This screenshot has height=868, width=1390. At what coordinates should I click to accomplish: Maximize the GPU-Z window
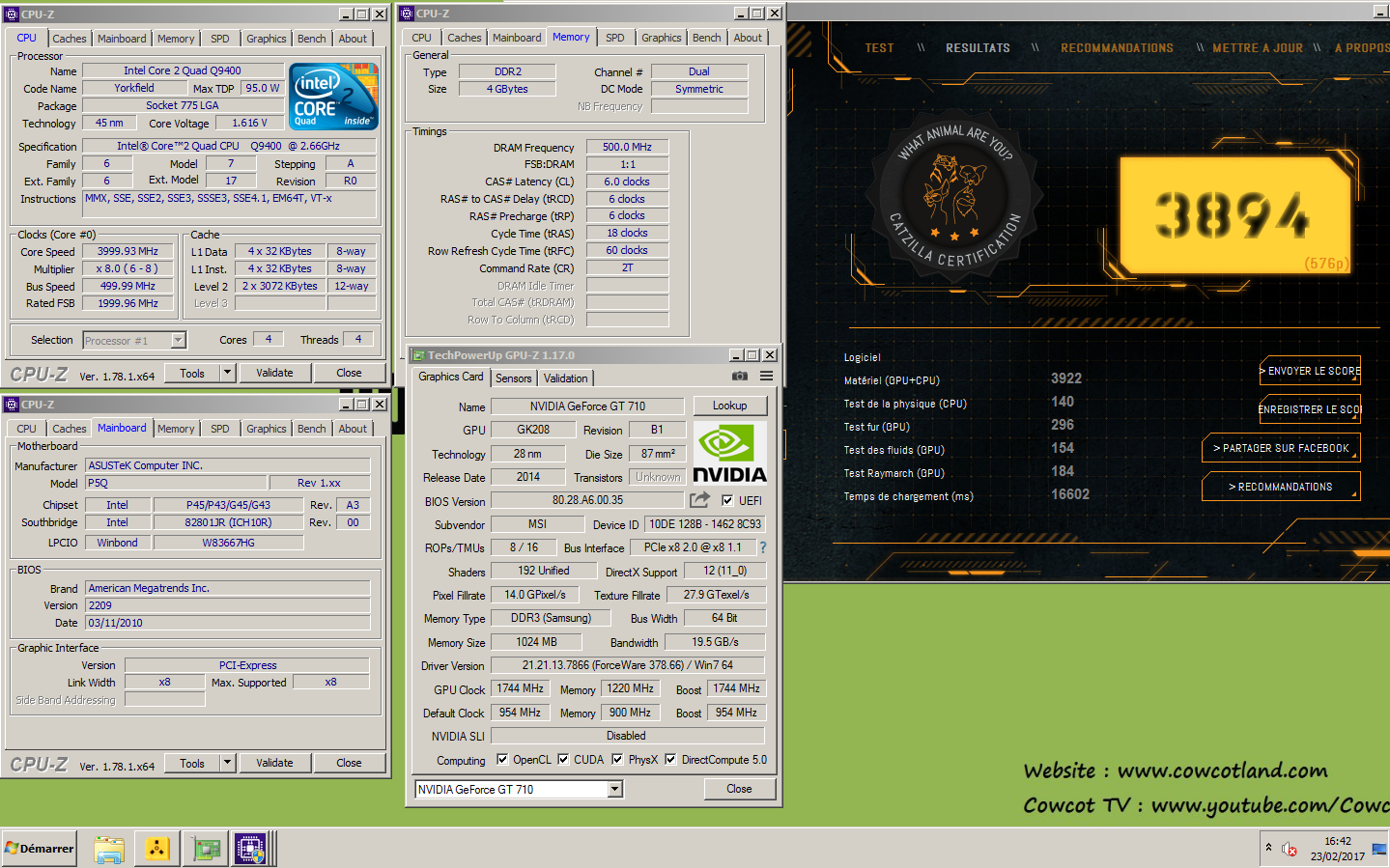pos(752,355)
